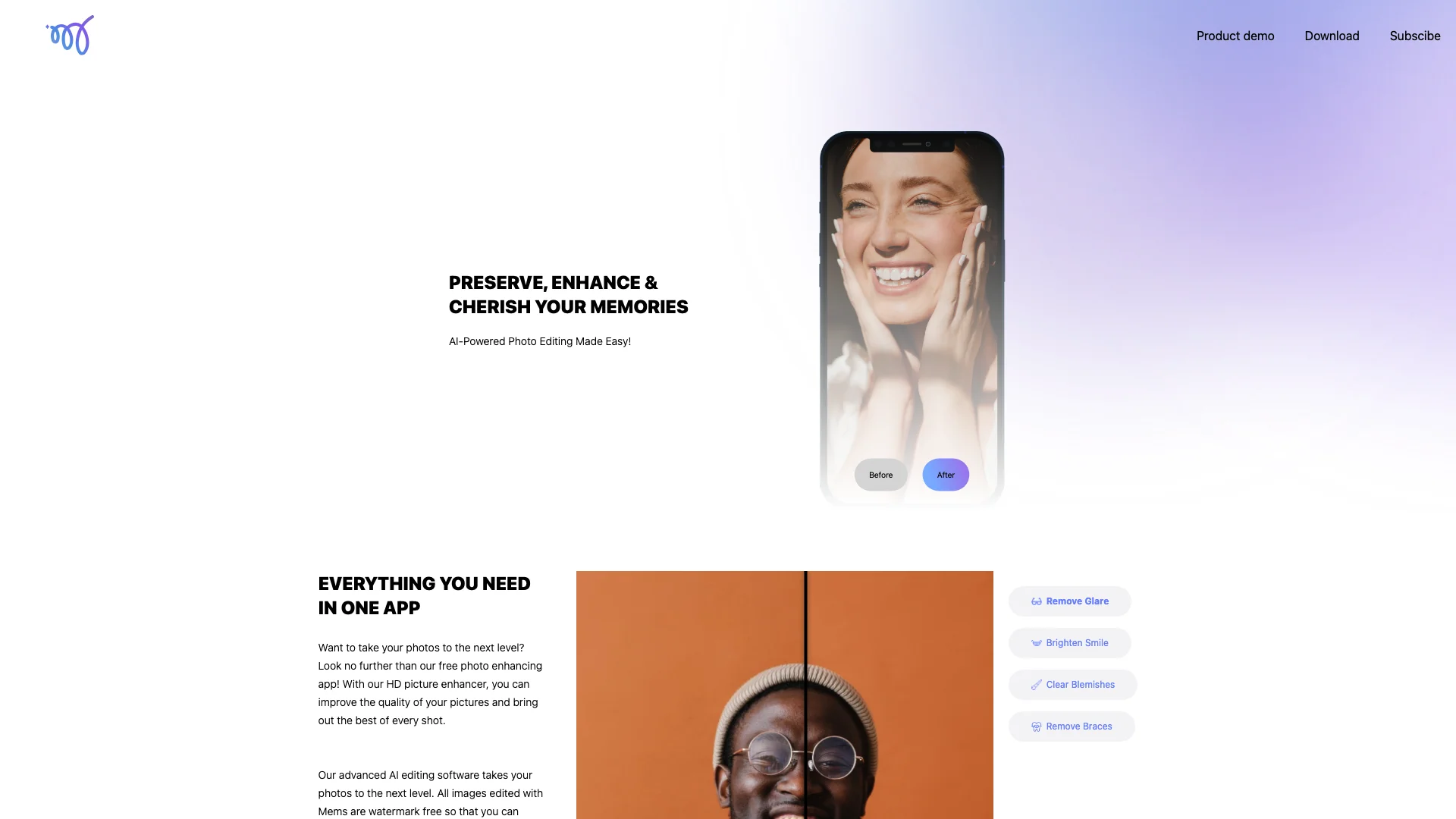Click the Mems logo icon in header
This screenshot has width=1456, height=819.
(x=70, y=35)
